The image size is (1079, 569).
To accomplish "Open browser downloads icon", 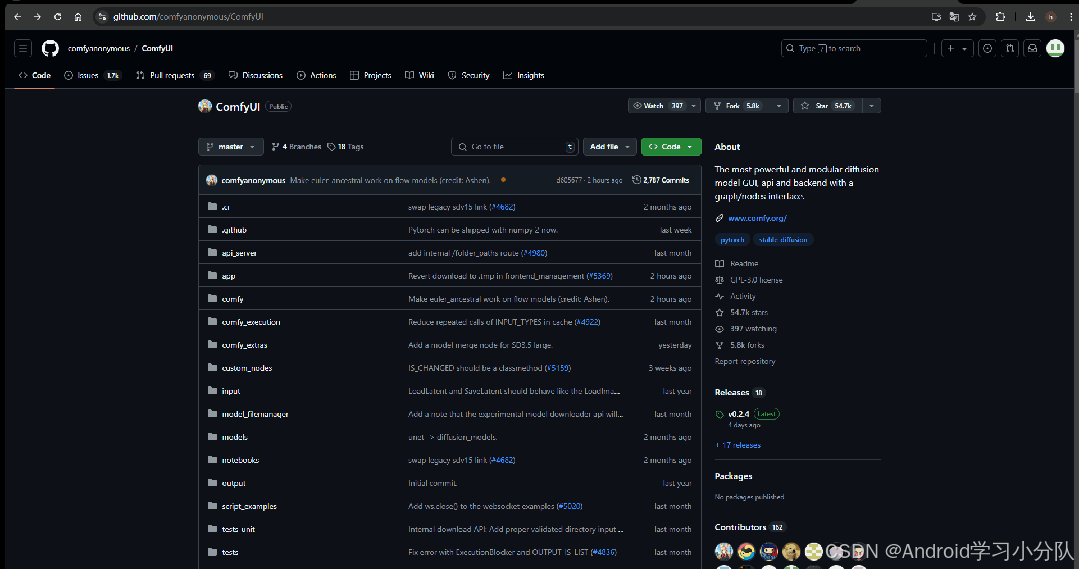I will 1030,17.
